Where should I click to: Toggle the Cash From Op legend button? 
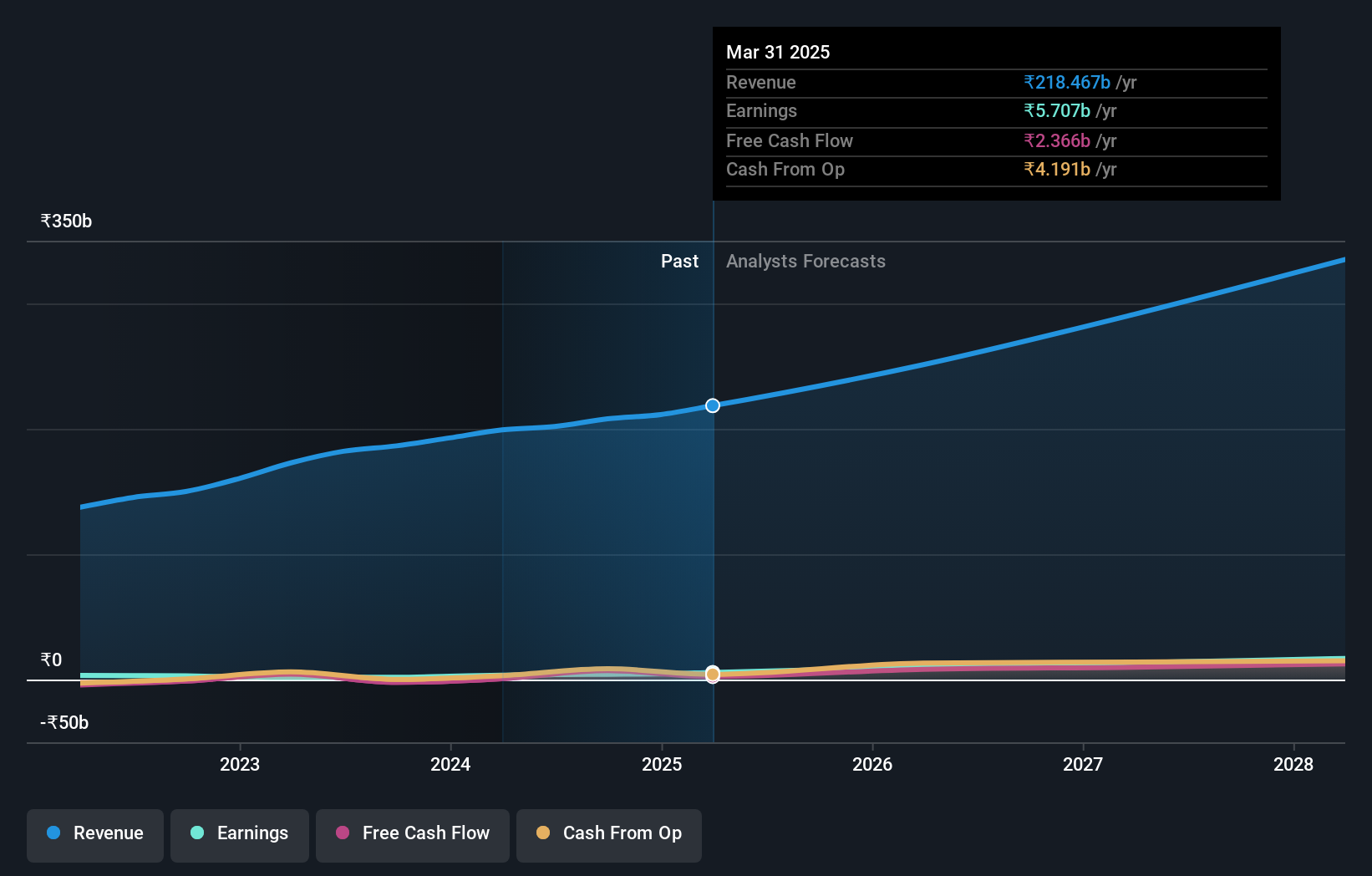(x=609, y=835)
